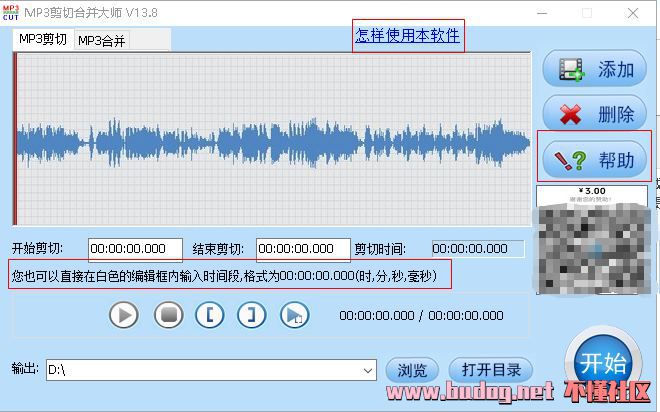Switch to the MP3合并 tab

pos(102,40)
